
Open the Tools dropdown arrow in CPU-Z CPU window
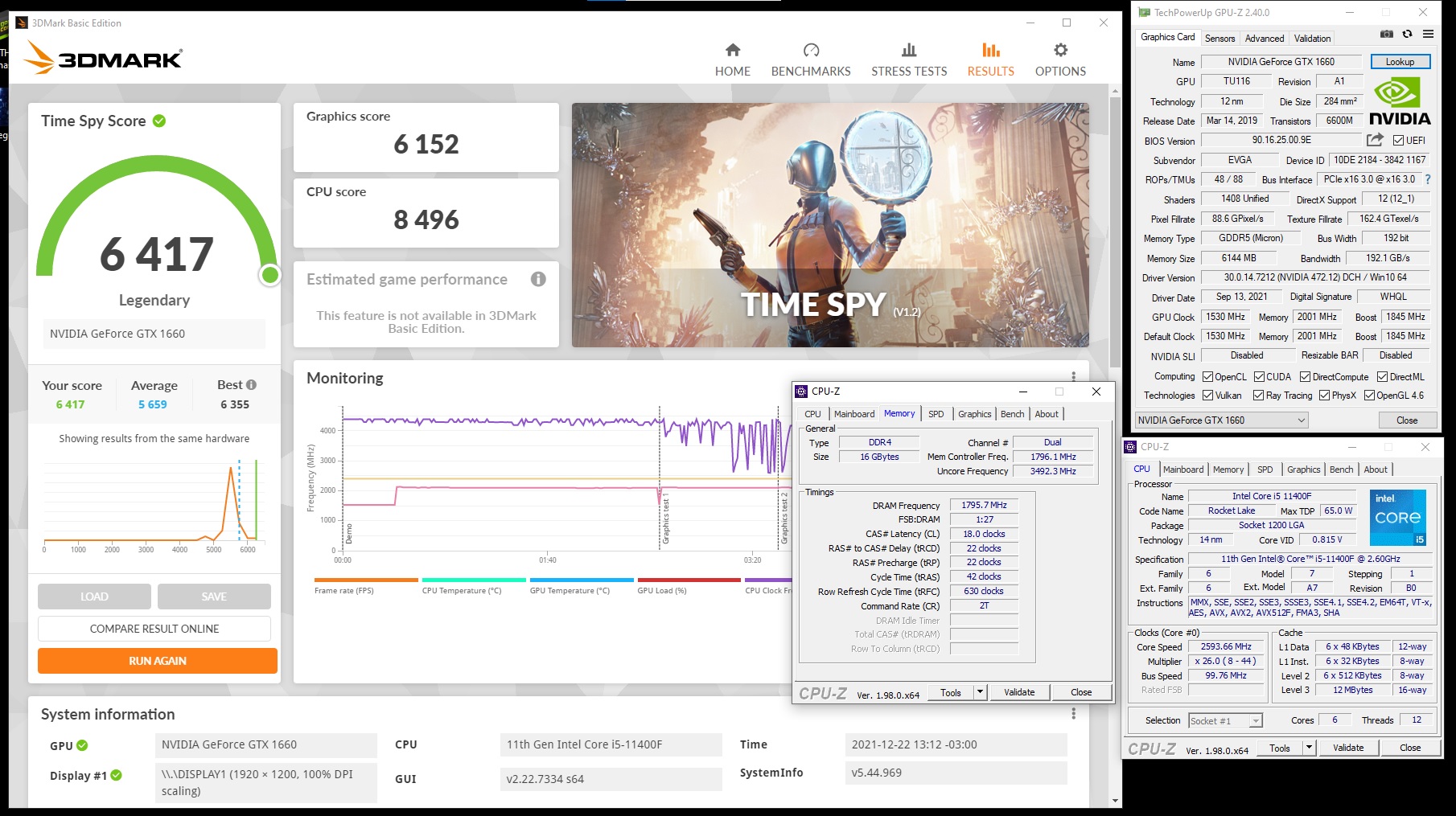pos(1309,748)
